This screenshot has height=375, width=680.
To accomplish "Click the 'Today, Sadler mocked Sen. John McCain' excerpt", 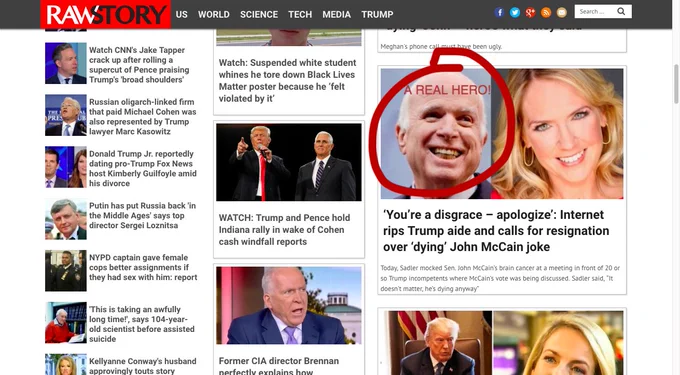I will [500, 278].
